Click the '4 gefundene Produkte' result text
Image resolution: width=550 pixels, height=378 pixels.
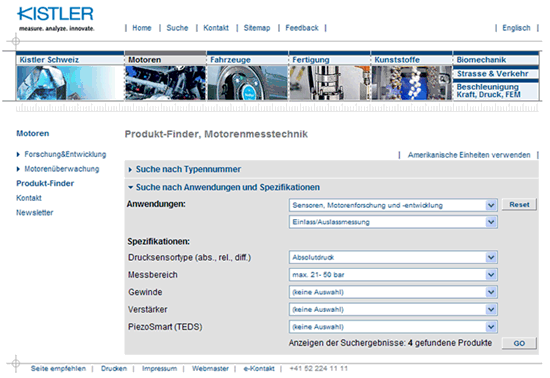(450, 343)
